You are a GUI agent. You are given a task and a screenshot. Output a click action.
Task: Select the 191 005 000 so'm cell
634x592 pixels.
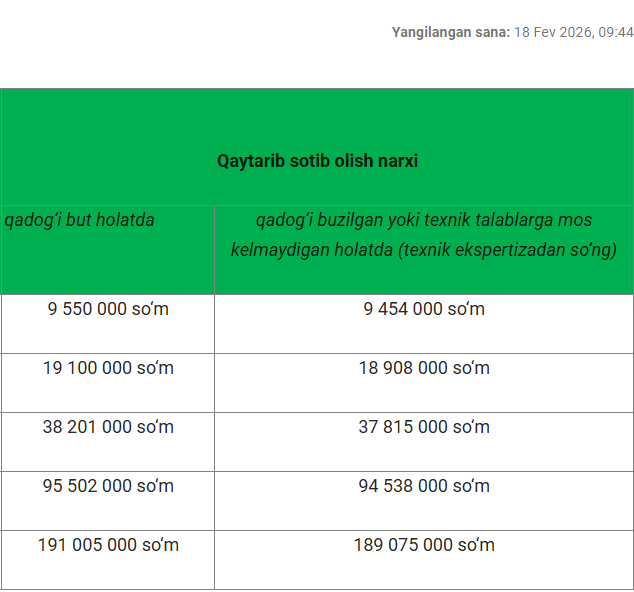point(108,545)
